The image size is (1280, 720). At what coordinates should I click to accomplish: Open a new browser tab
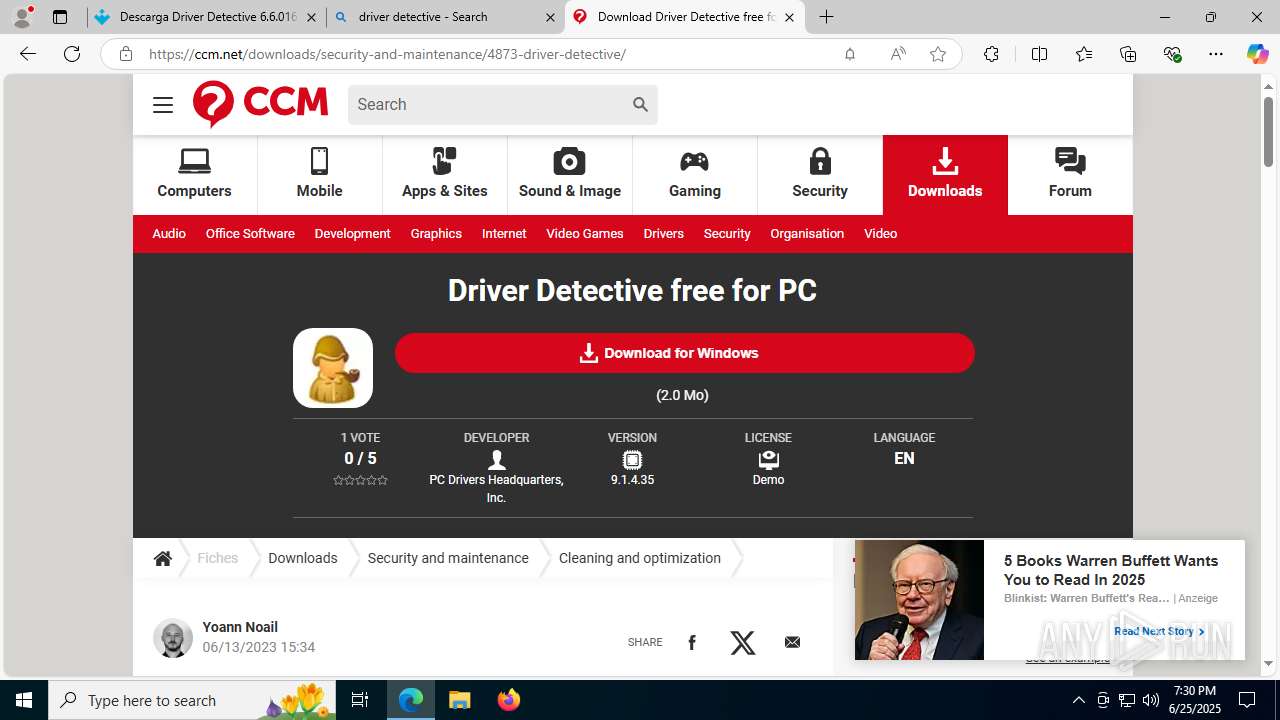[x=826, y=17]
